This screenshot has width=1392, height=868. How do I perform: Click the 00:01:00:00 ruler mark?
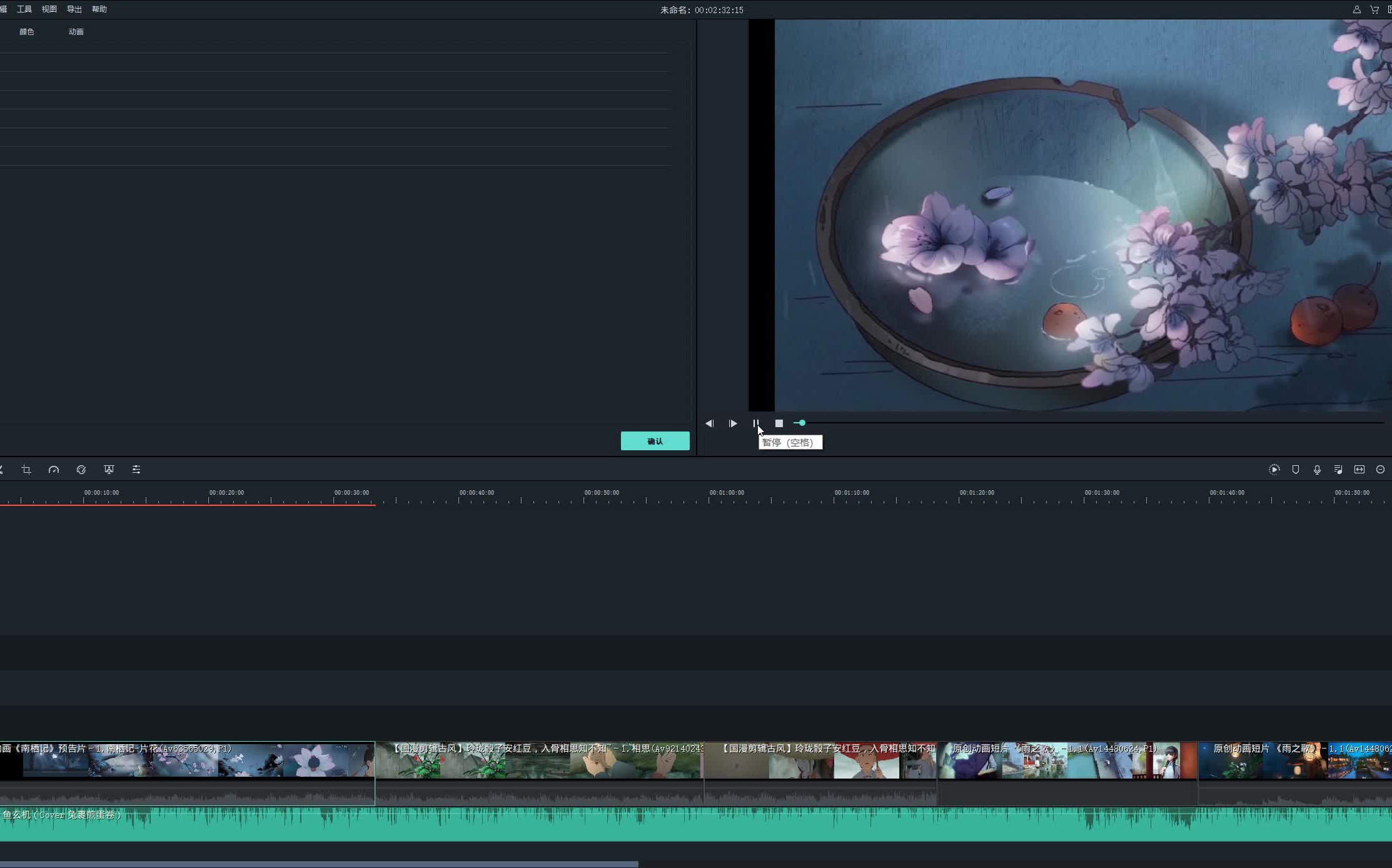click(x=727, y=493)
